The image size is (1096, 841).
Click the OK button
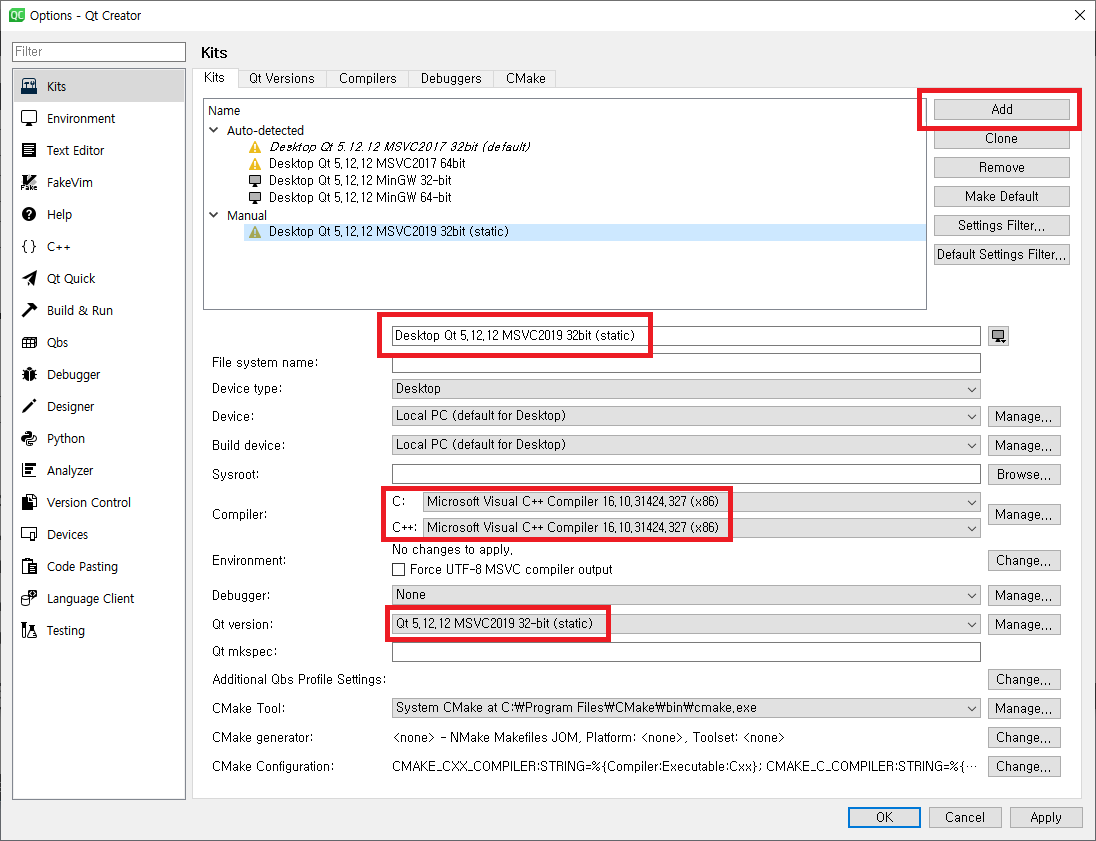click(x=884, y=817)
